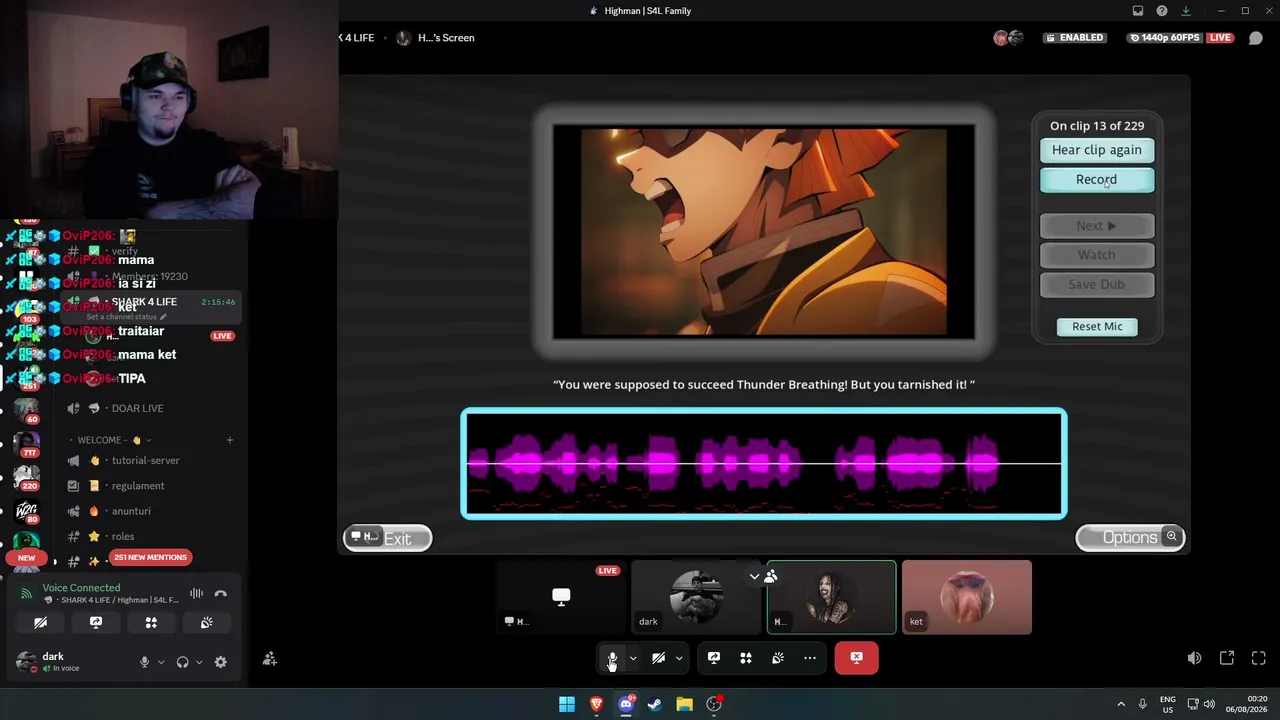Select dark's participant tile
The height and width of the screenshot is (720, 1280).
coord(696,598)
